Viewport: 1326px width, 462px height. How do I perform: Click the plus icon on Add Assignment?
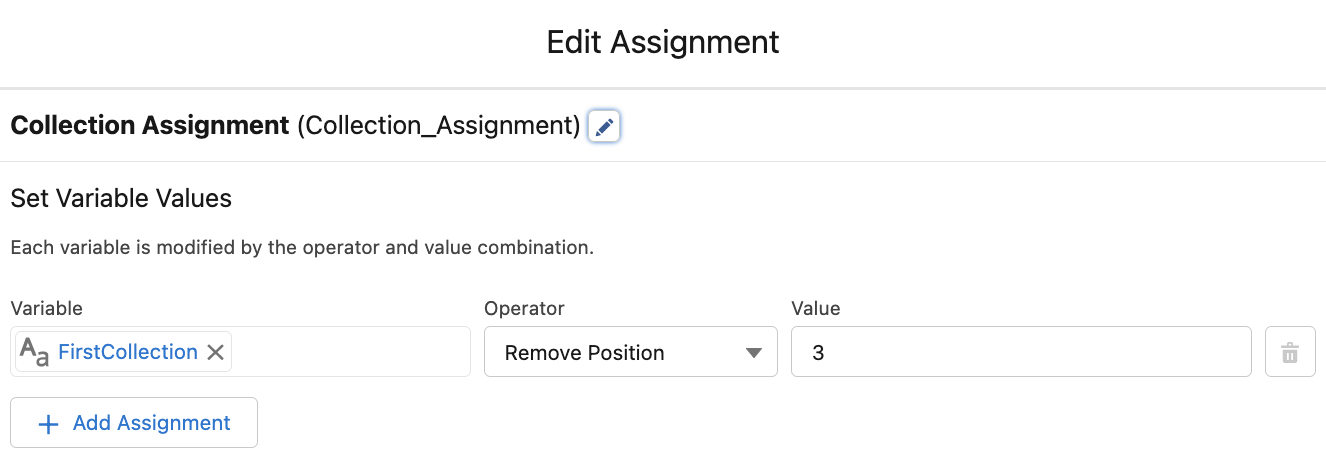(x=47, y=424)
